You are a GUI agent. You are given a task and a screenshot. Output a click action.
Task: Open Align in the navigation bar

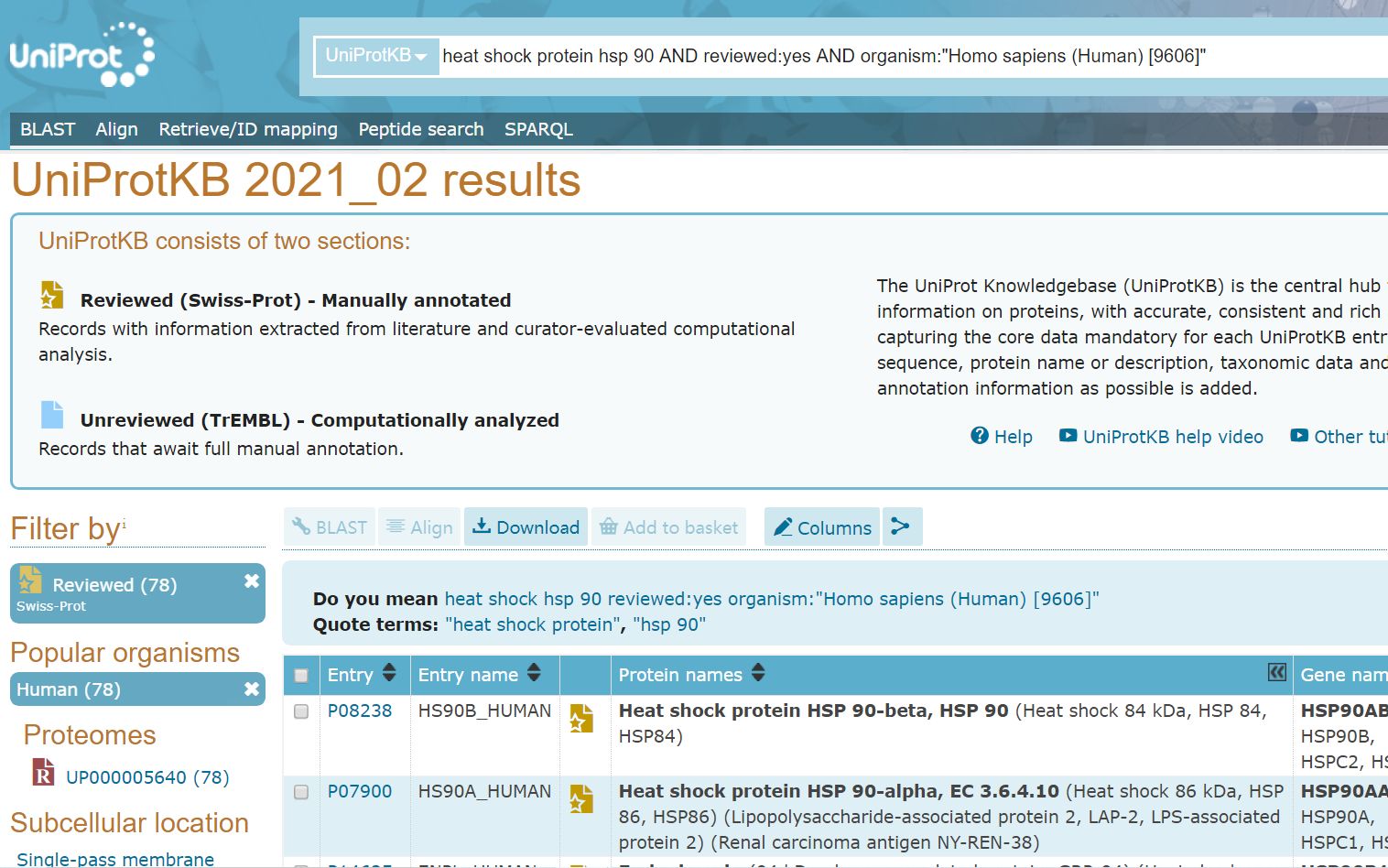click(x=116, y=129)
